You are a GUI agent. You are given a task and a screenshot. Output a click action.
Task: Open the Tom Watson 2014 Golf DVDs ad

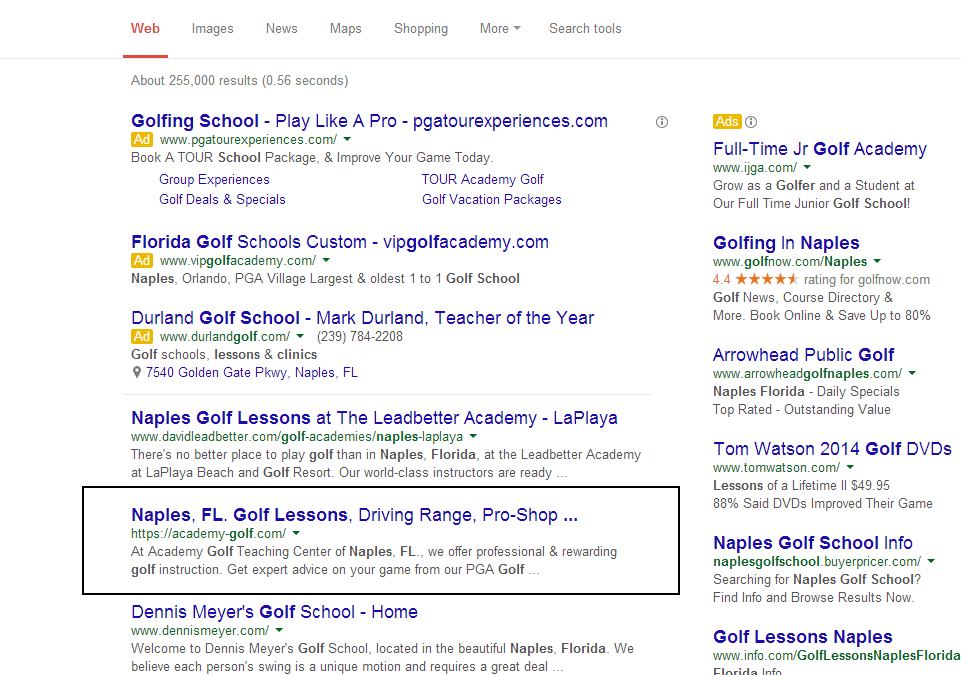point(832,449)
